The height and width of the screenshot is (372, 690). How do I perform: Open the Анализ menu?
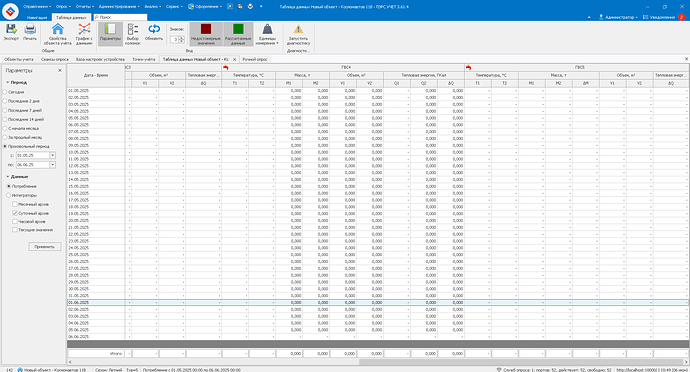click(x=152, y=7)
